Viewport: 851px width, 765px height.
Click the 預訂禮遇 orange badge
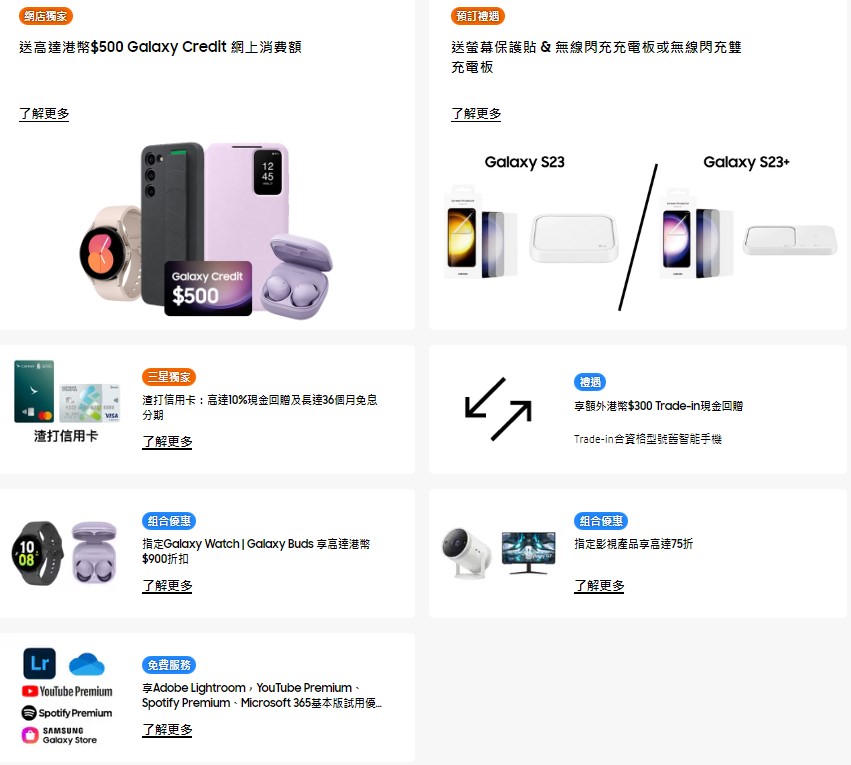(x=478, y=16)
